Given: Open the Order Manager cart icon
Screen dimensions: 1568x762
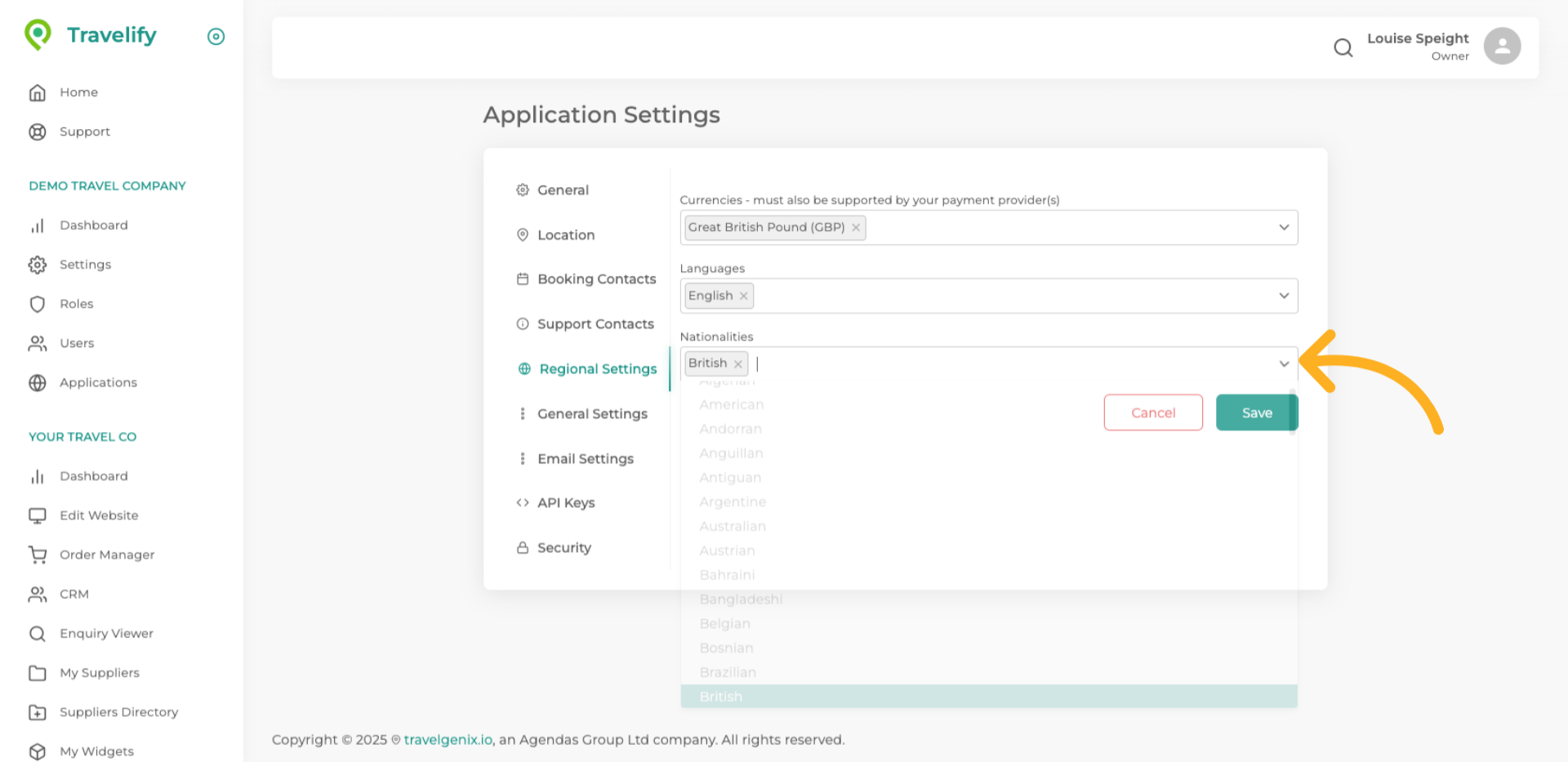Looking at the screenshot, I should pyautogui.click(x=38, y=555).
